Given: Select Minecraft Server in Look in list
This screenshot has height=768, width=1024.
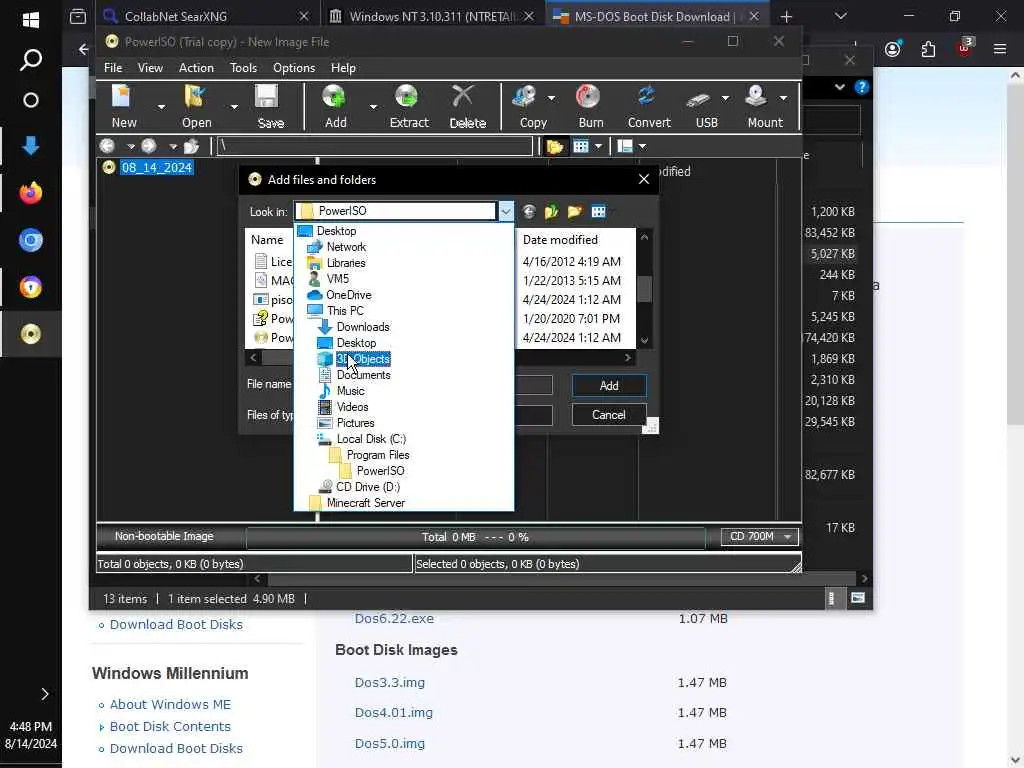Looking at the screenshot, I should (x=366, y=503).
